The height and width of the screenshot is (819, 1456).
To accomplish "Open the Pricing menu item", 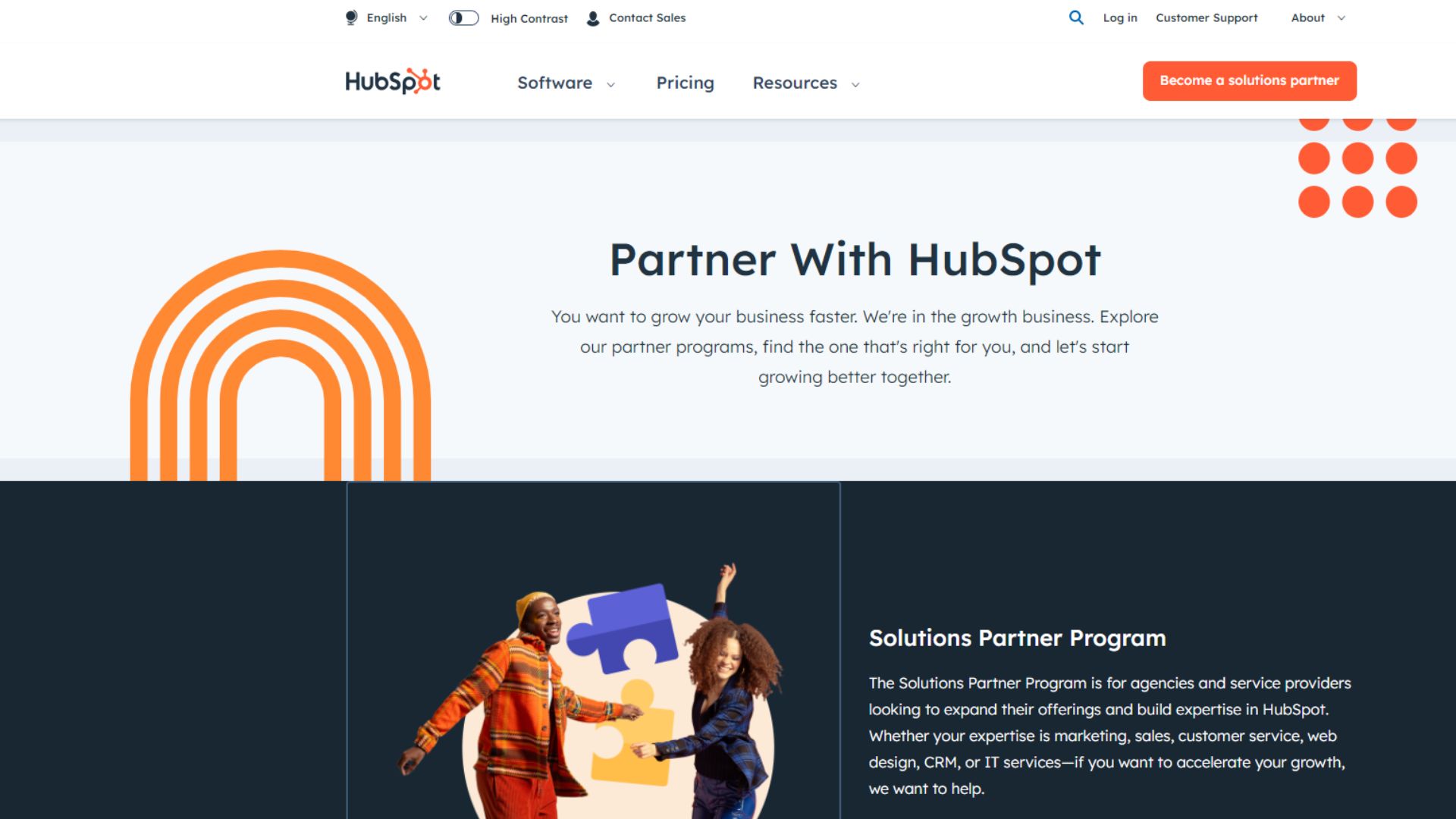I will click(x=685, y=83).
